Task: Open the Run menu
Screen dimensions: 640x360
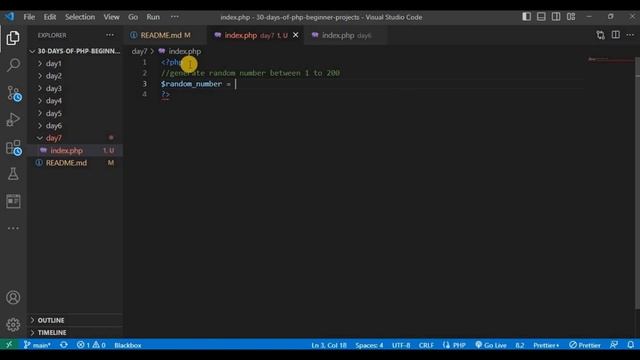Action: click(153, 17)
